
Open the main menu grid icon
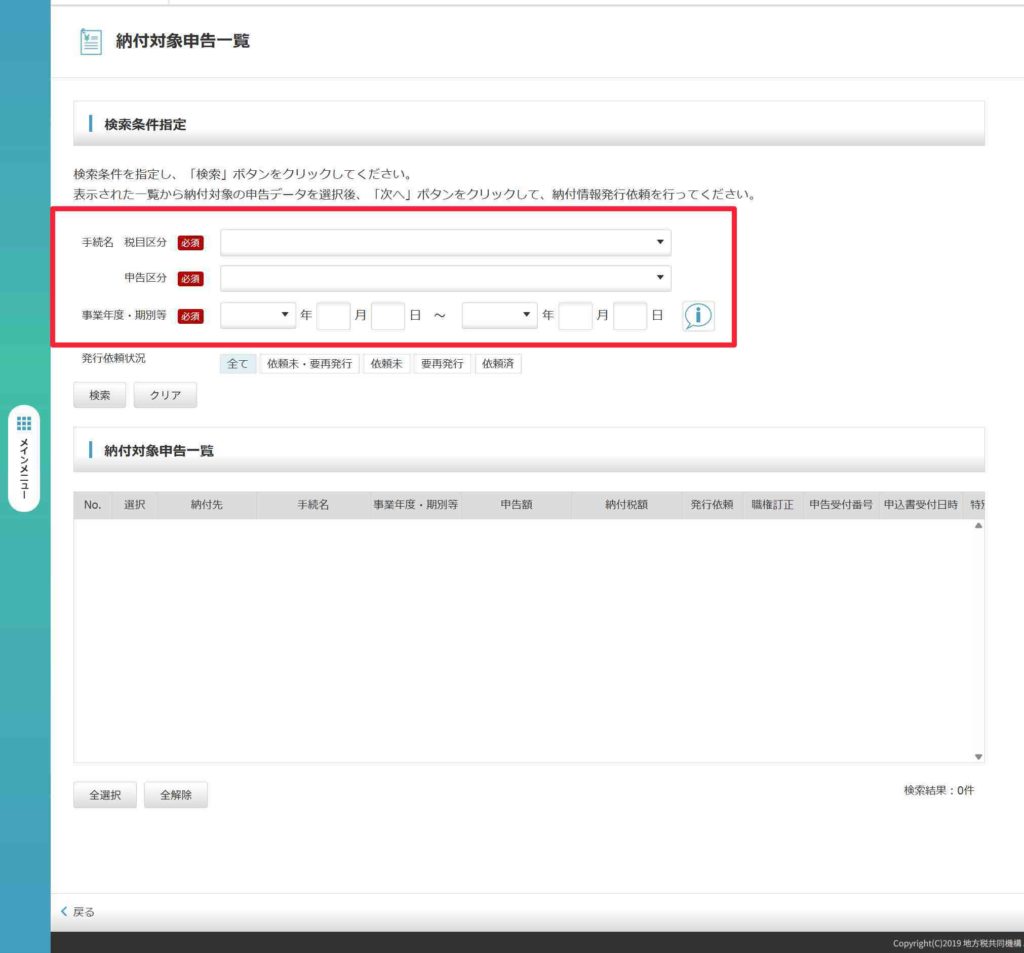24,423
